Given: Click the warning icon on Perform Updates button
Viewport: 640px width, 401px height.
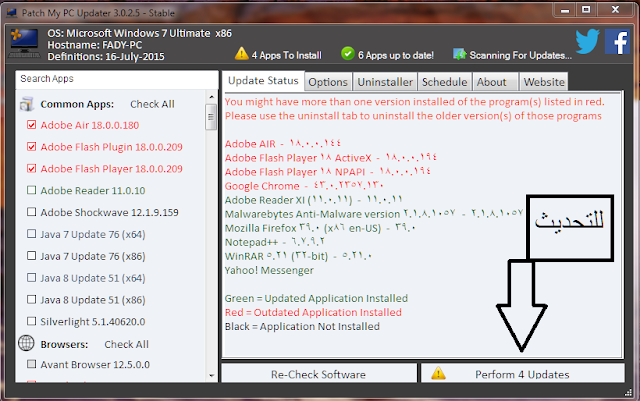Looking at the screenshot, I should (x=438, y=373).
